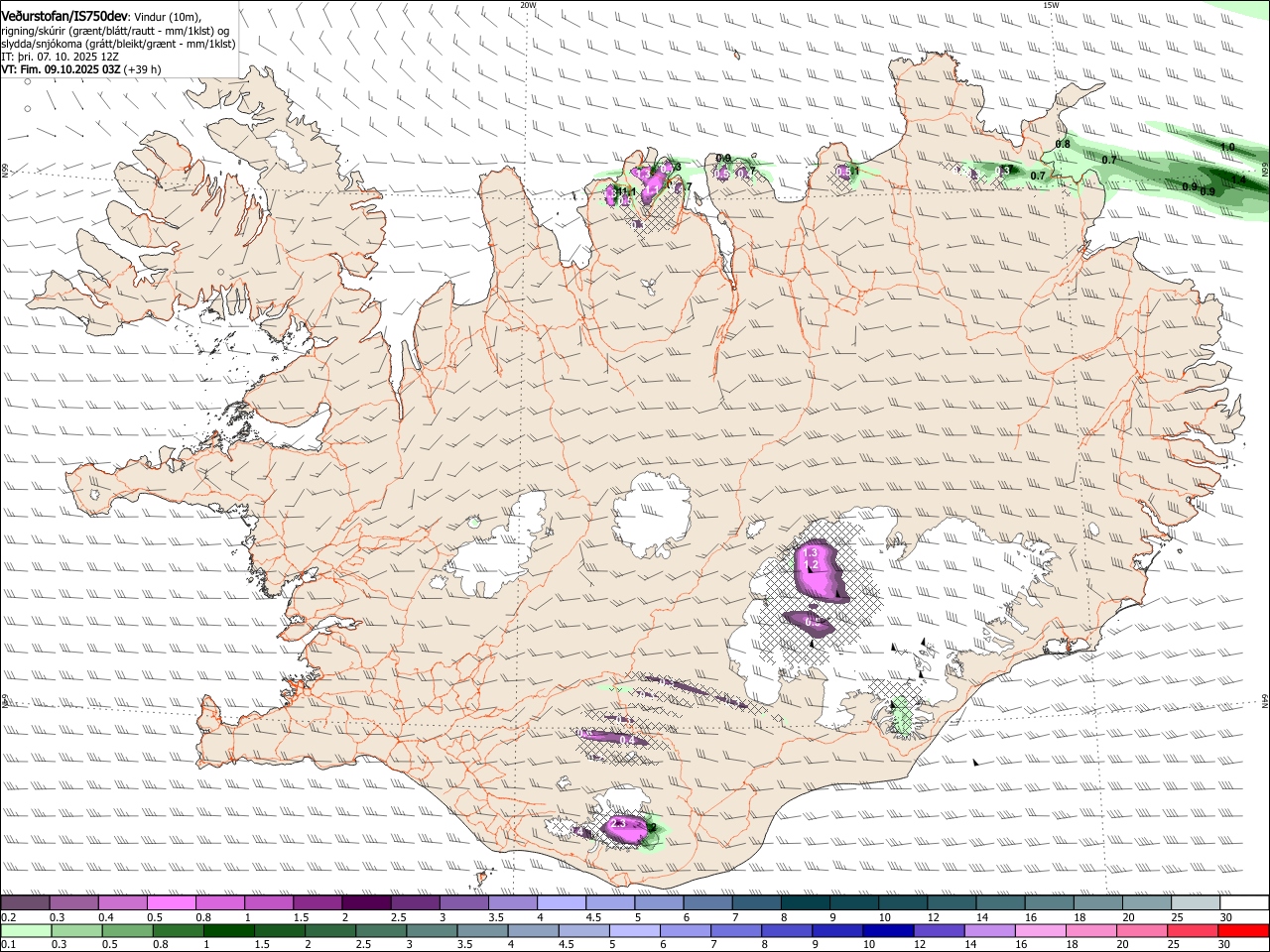The width and height of the screenshot is (1270, 952).
Task: Select the bright red legend swatch labeled 30
Action: click(1244, 930)
